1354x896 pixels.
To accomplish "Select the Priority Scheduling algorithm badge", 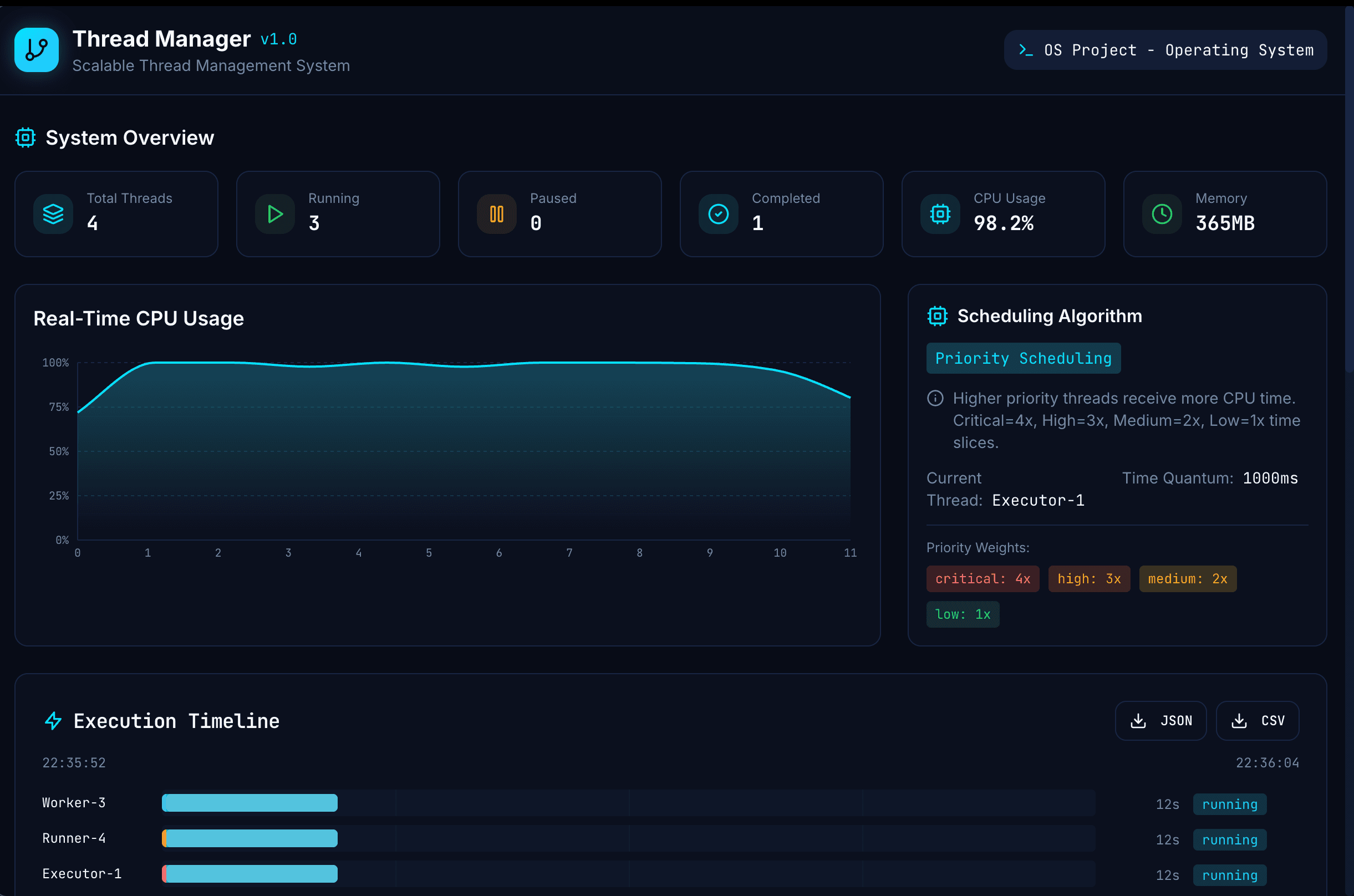I will coord(1022,358).
